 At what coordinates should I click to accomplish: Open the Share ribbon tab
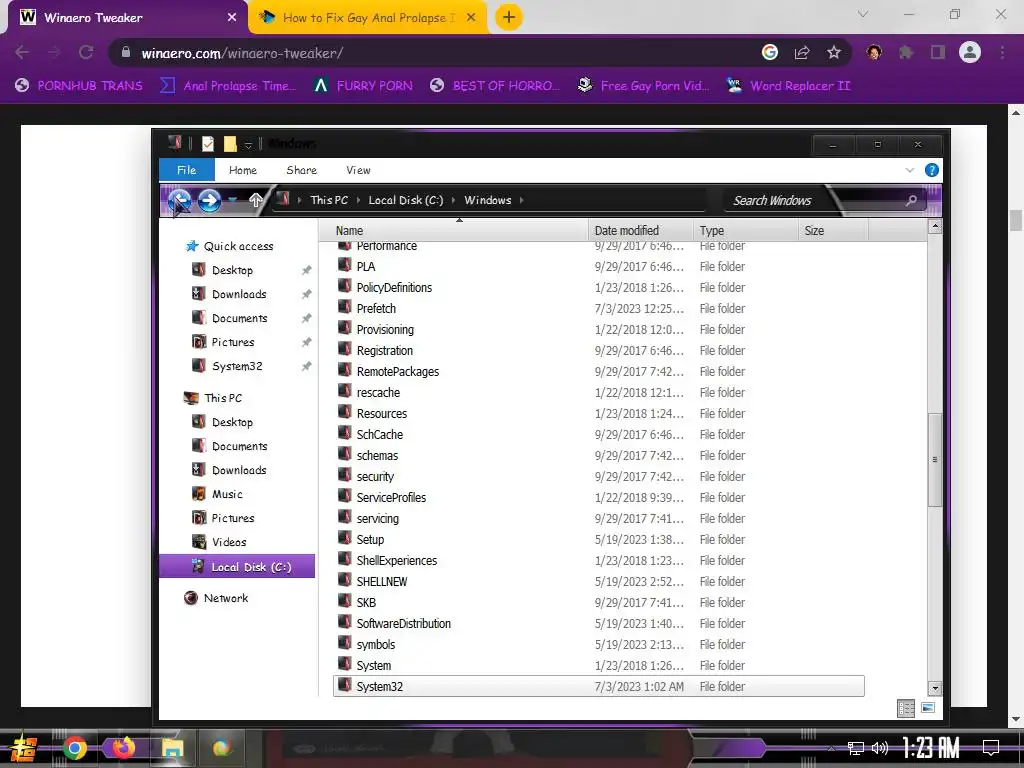[302, 170]
